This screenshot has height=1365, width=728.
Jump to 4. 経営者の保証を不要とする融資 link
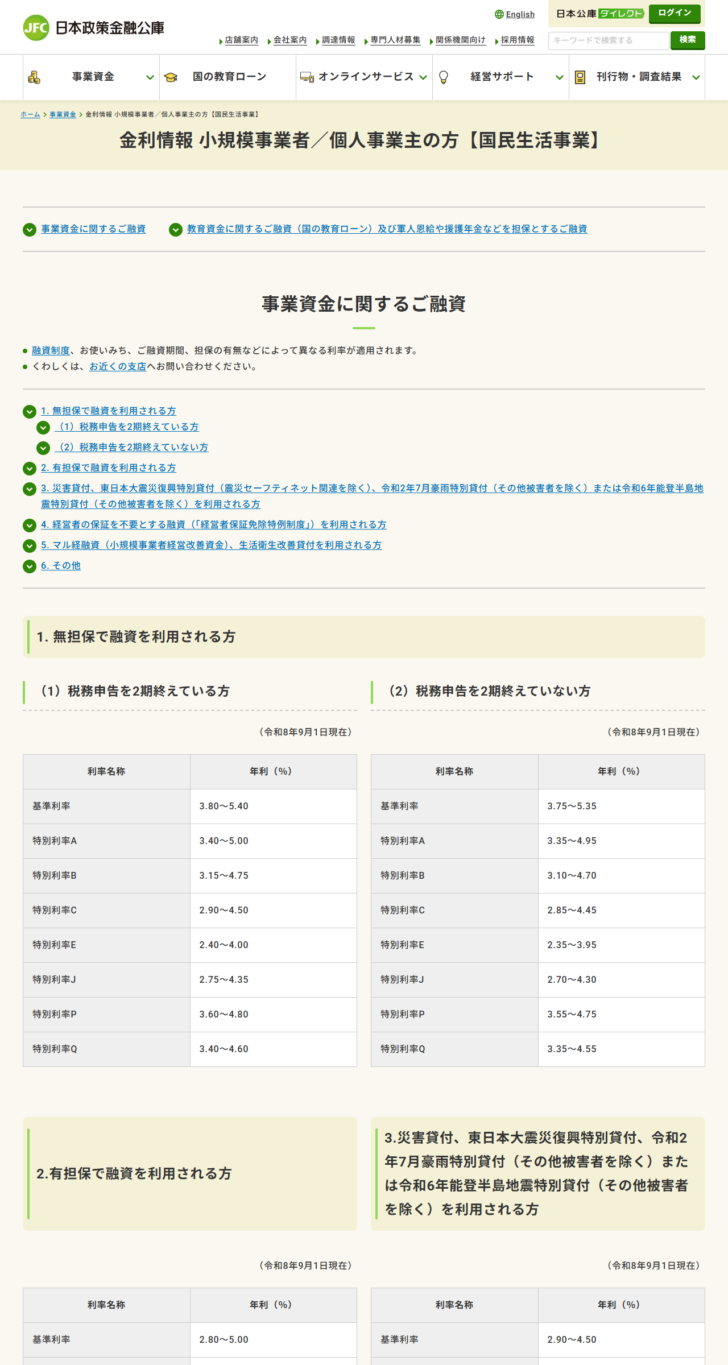coord(213,525)
